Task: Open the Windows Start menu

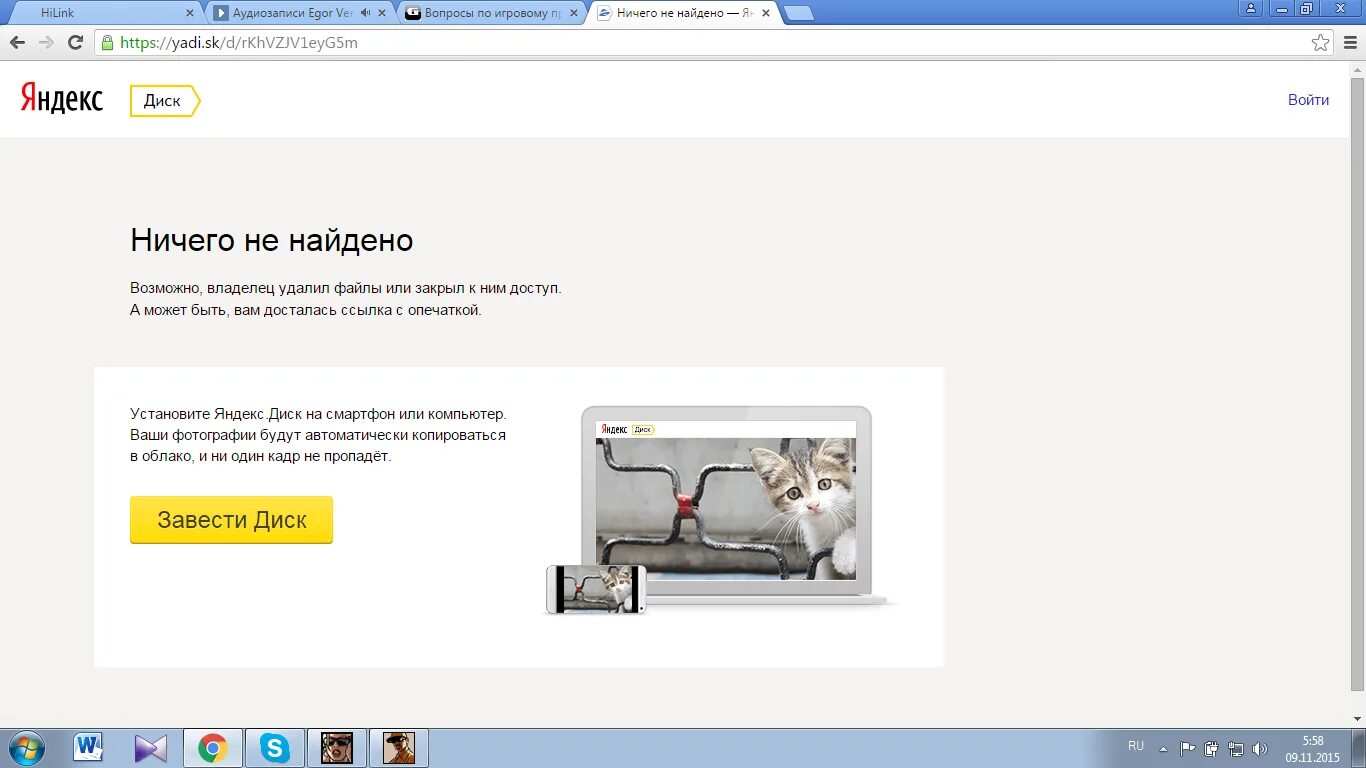Action: (x=25, y=748)
